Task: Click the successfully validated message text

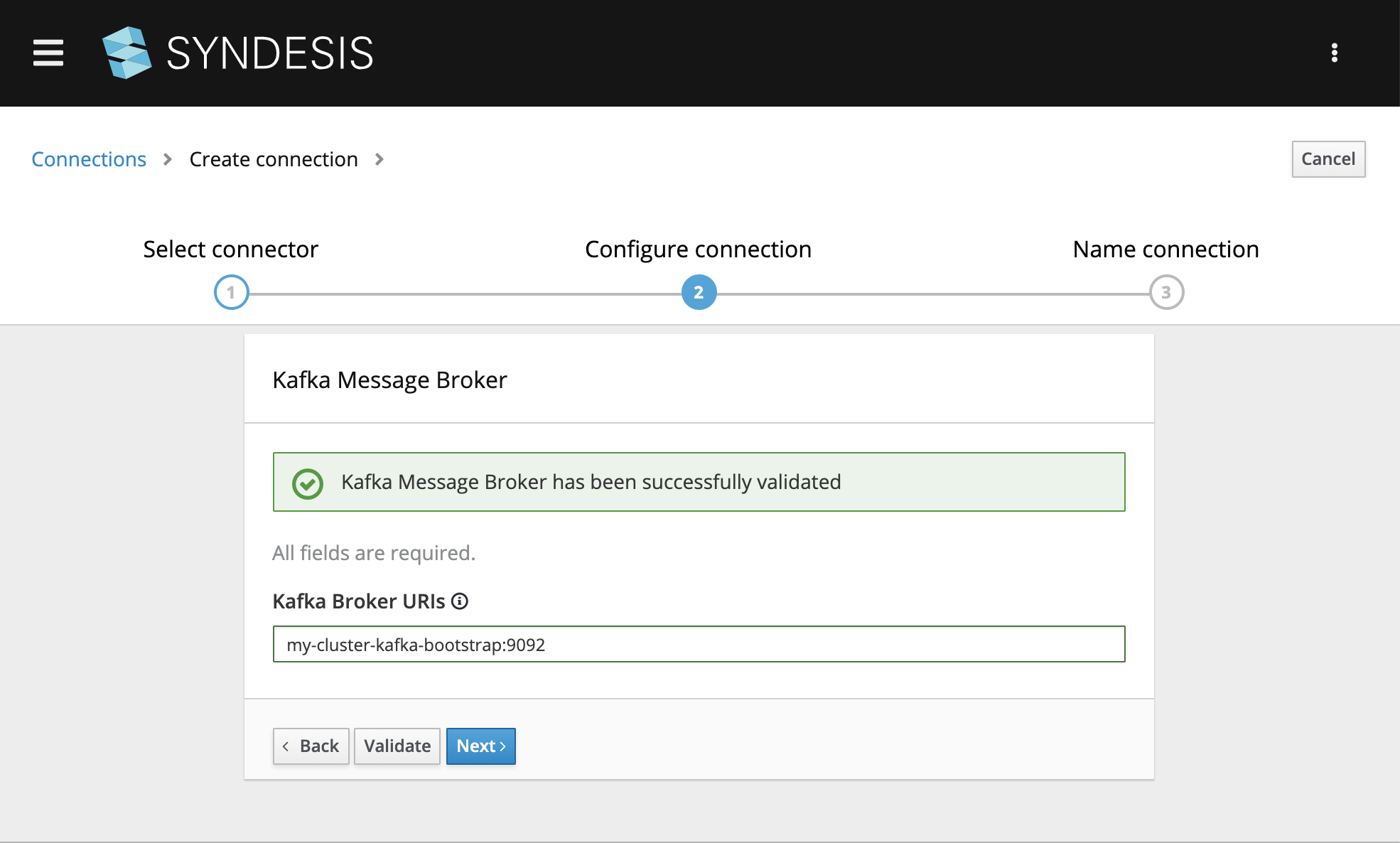Action: coord(591,482)
